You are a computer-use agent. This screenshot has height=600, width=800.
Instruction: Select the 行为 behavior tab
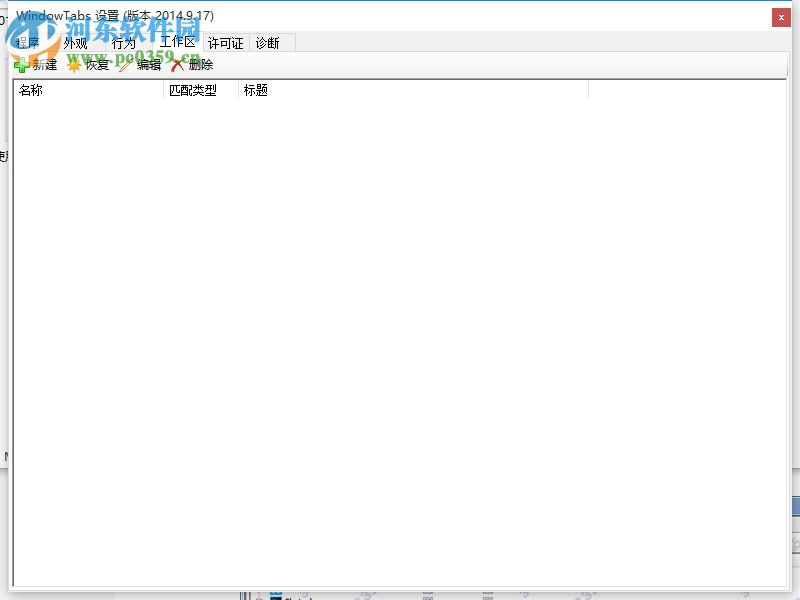(123, 42)
